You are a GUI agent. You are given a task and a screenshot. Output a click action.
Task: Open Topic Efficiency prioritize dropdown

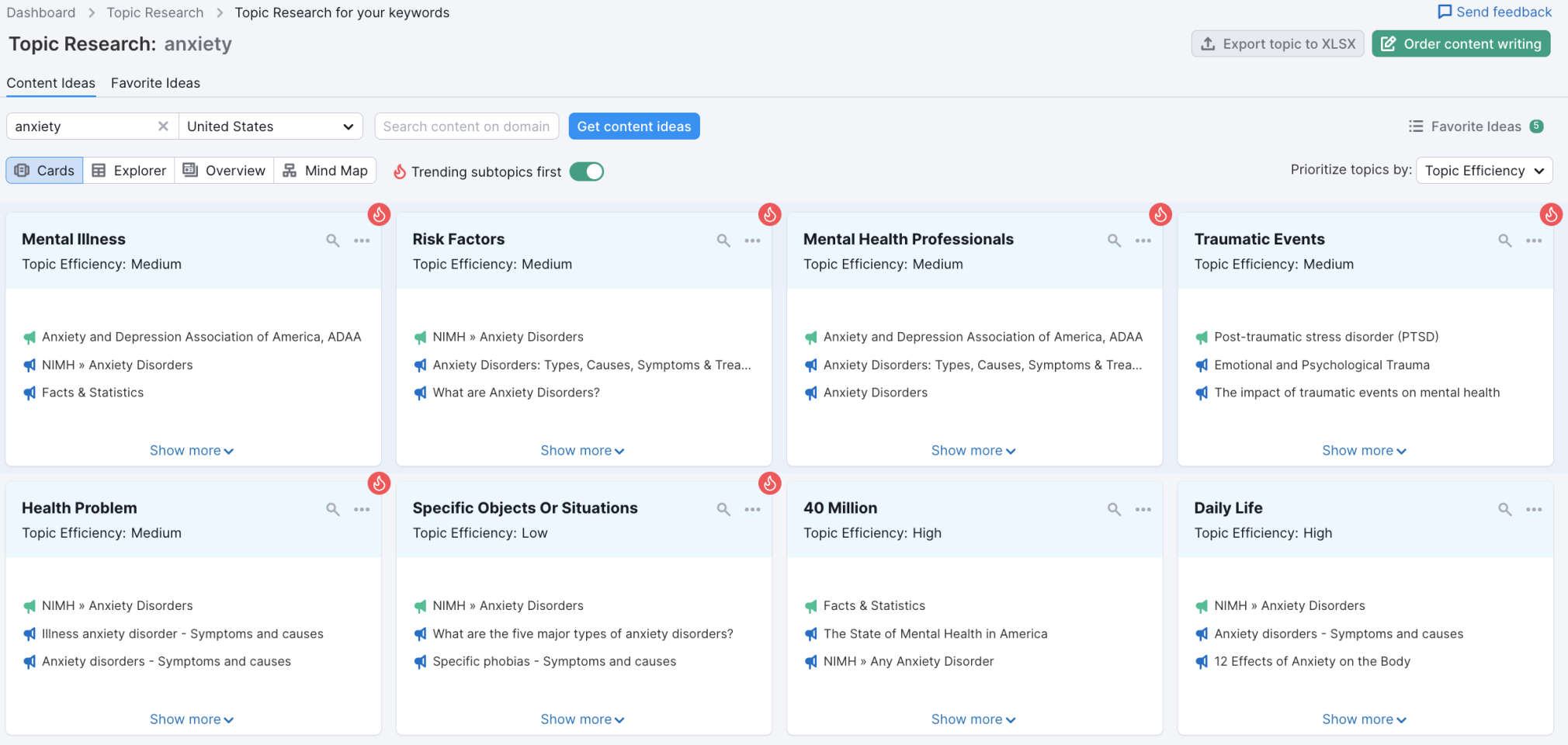[x=1484, y=171]
